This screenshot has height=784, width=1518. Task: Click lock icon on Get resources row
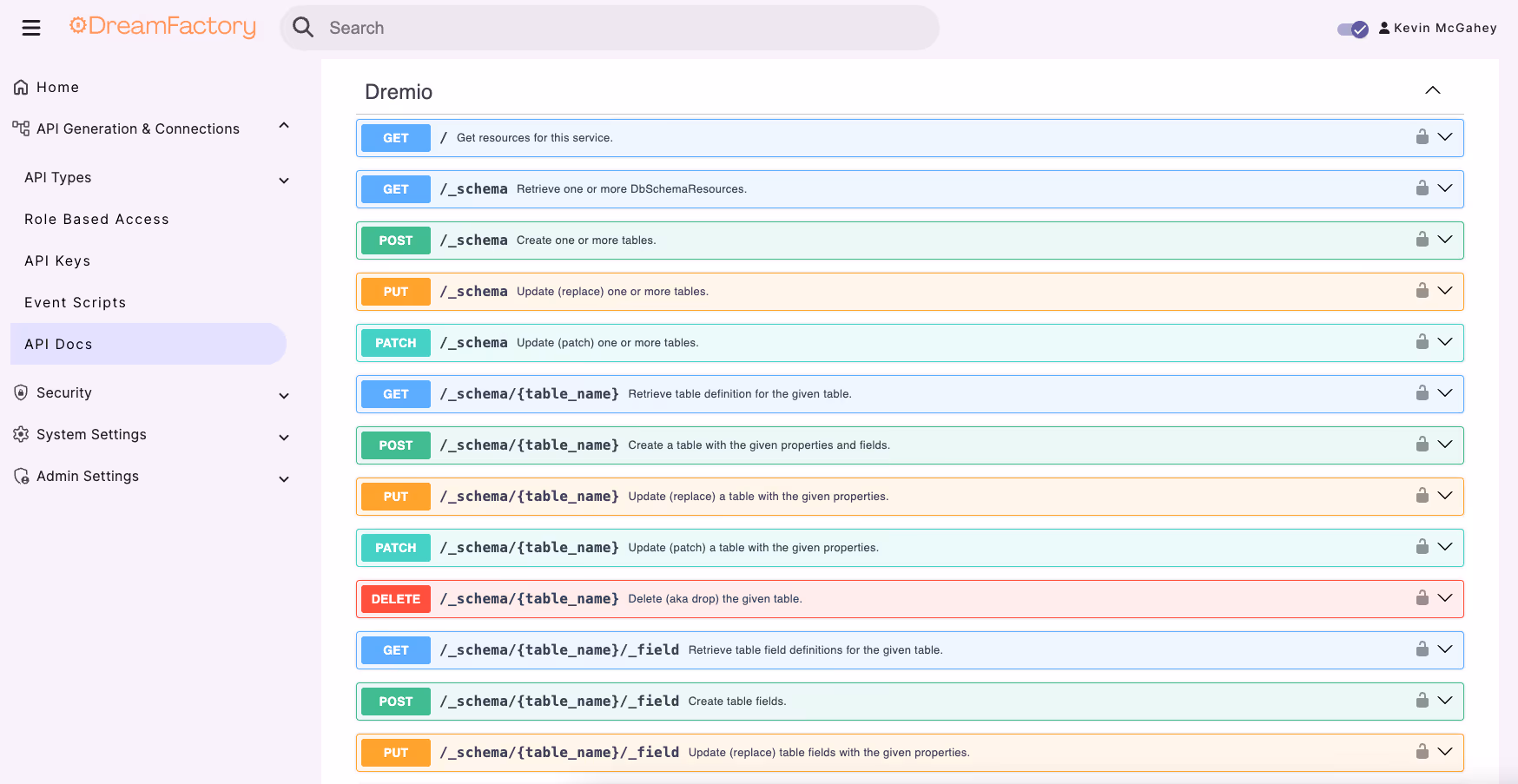point(1422,136)
